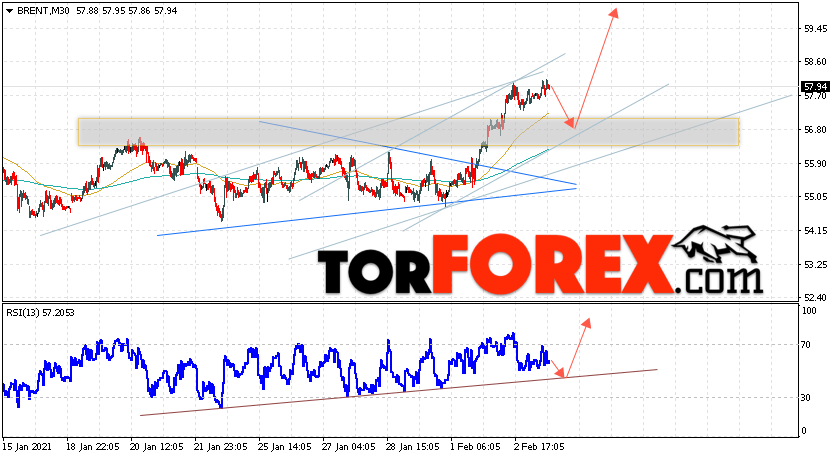Click the current price tag 57.94

[816, 87]
